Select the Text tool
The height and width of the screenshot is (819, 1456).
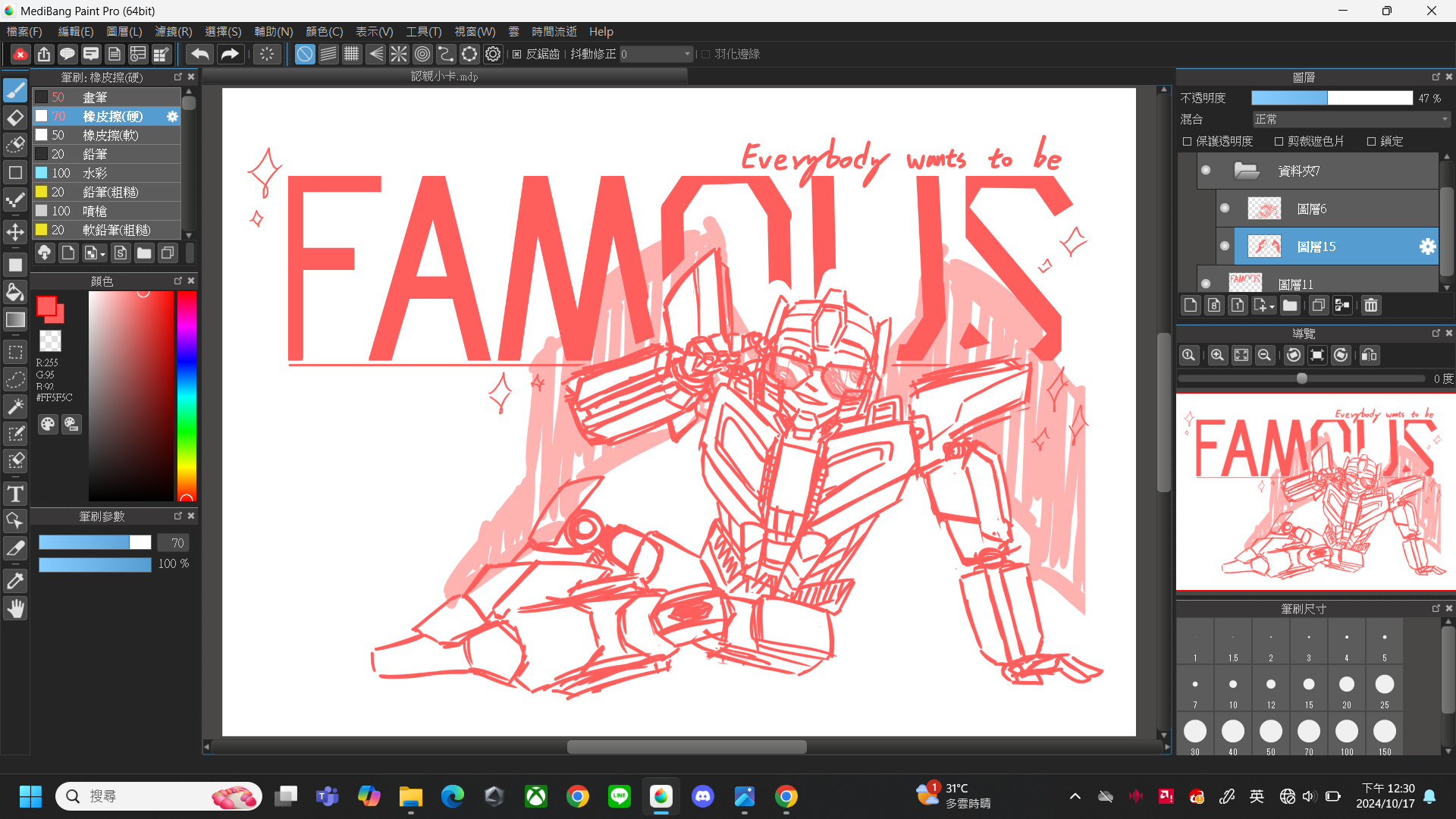click(15, 494)
